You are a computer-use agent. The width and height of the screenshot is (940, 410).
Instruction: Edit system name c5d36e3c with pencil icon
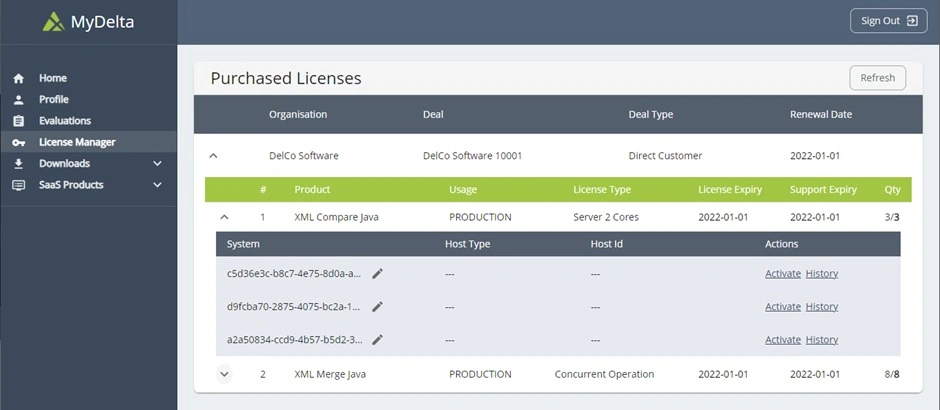(x=377, y=274)
